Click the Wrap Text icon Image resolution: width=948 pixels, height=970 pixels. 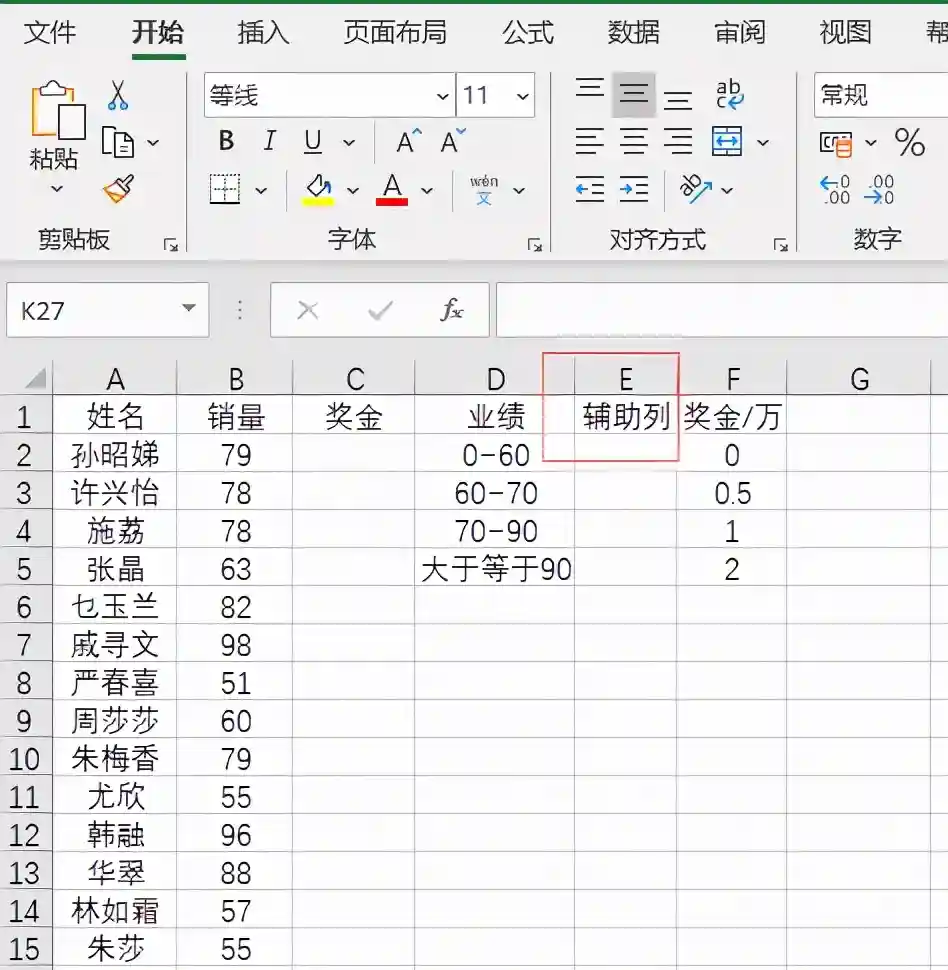[730, 96]
